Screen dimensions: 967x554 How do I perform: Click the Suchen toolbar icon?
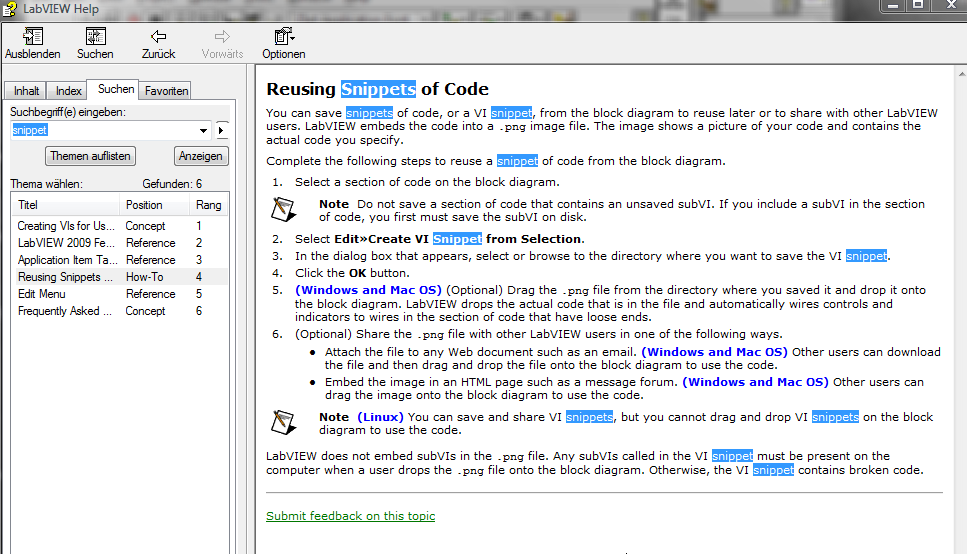pos(95,43)
